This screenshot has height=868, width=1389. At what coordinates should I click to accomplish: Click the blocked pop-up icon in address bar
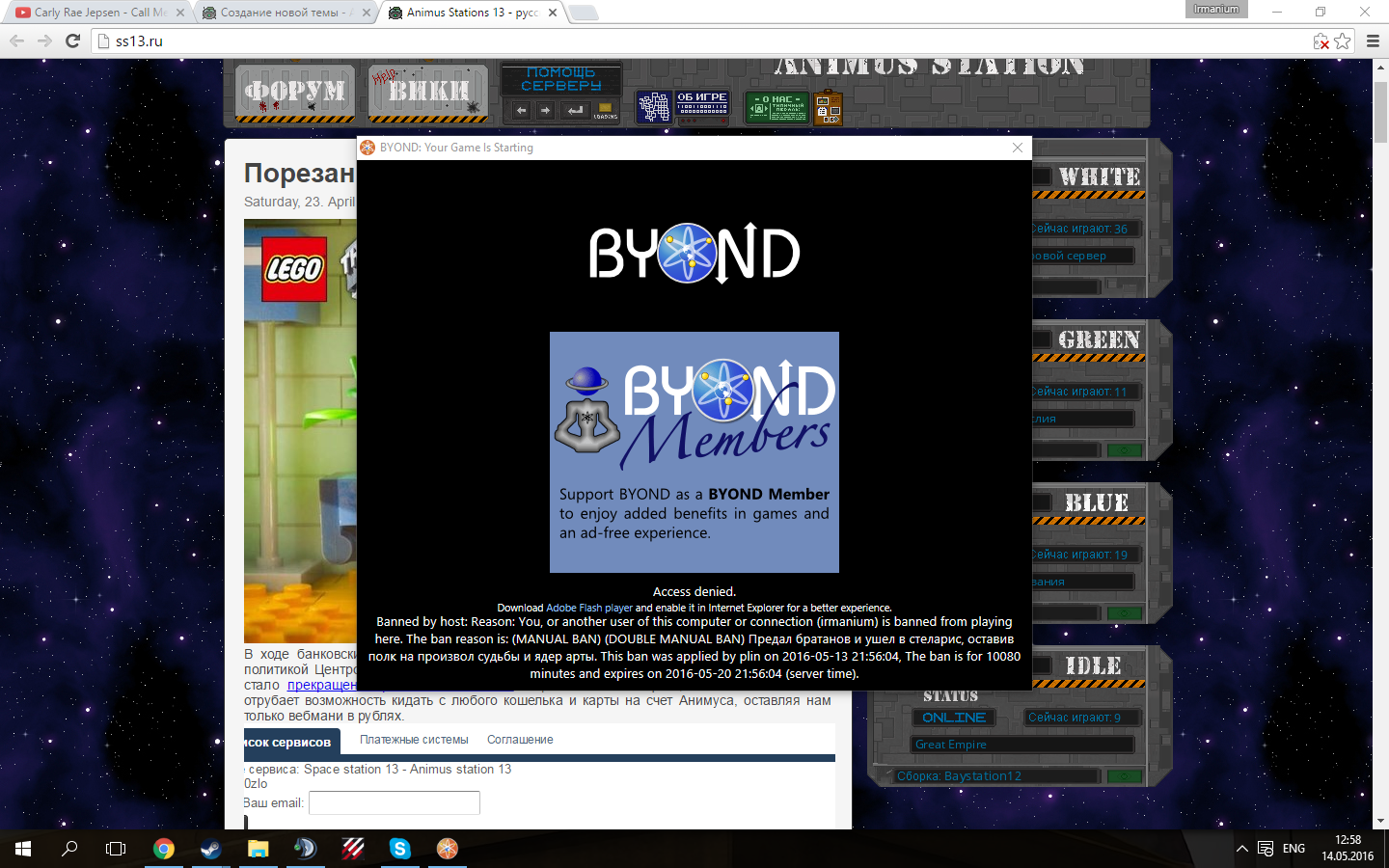(x=1321, y=41)
